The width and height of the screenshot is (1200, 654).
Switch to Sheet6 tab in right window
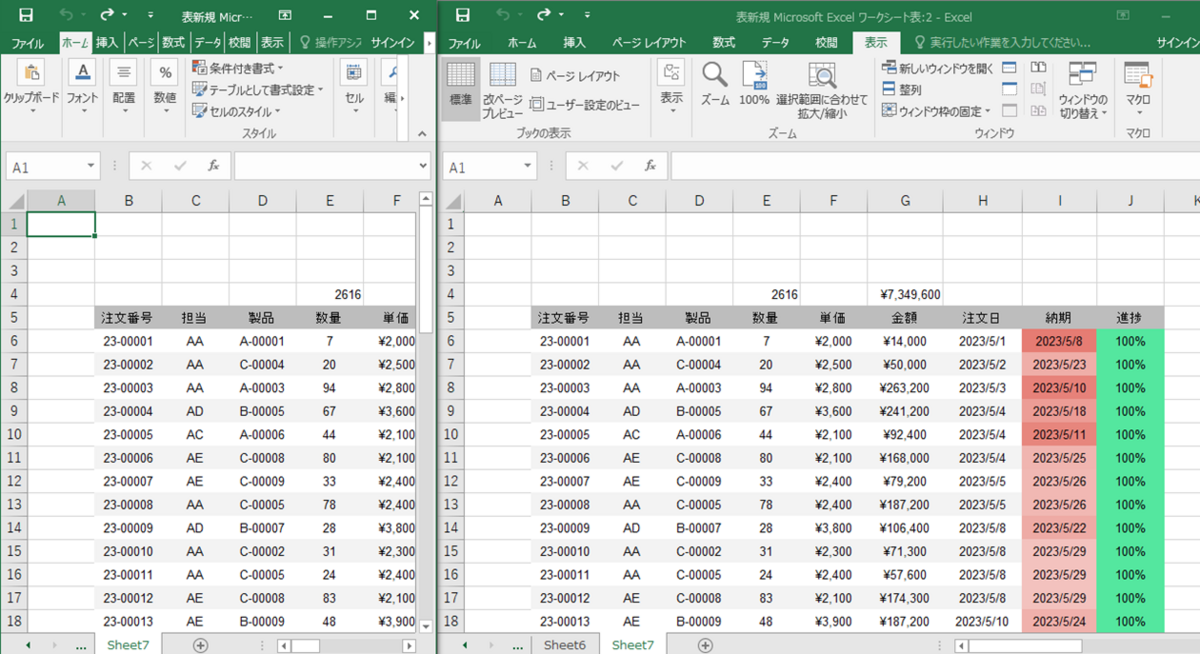point(563,645)
